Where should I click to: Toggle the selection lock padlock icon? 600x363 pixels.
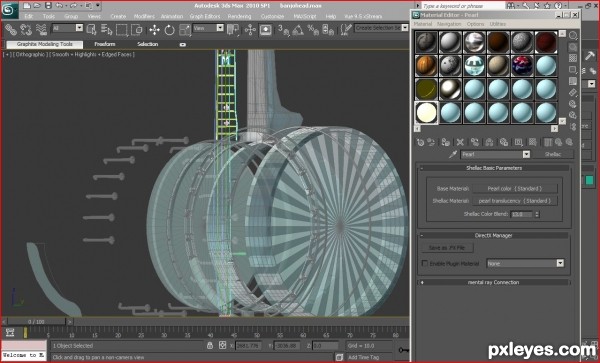(x=210, y=345)
